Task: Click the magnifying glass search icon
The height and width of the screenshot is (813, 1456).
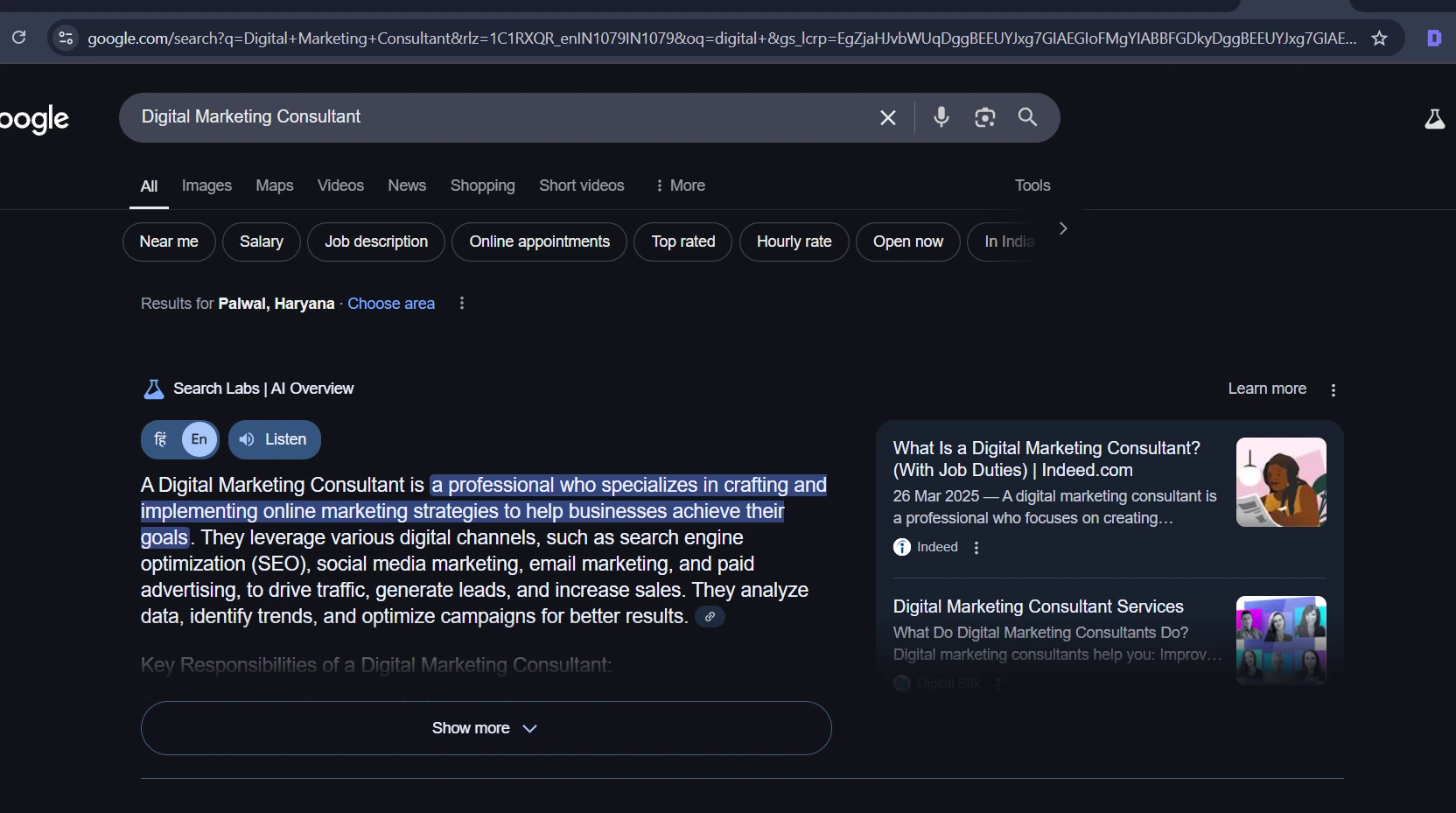Action: coord(1027,117)
